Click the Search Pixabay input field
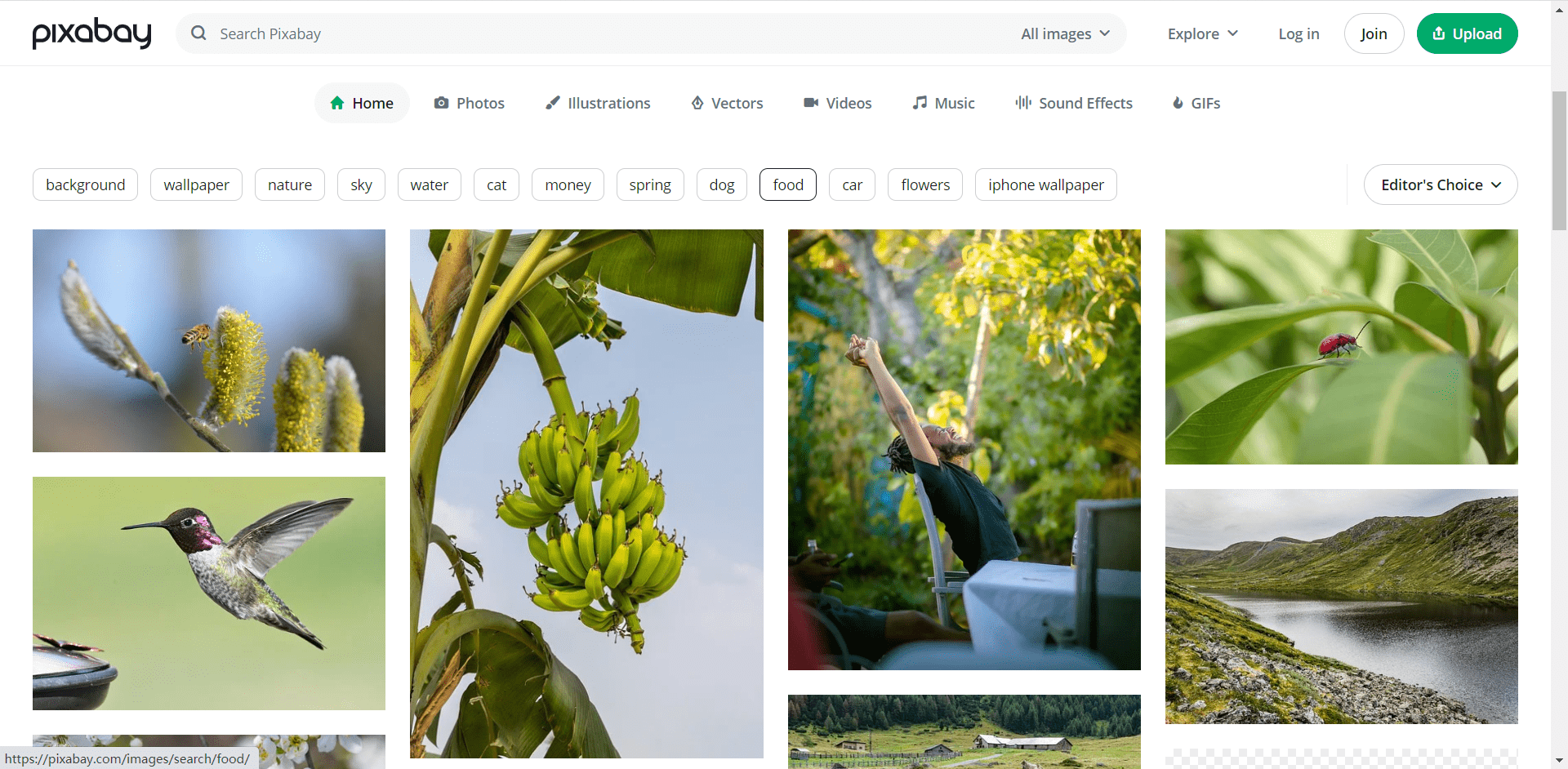Image resolution: width=1568 pixels, height=769 pixels. (604, 33)
